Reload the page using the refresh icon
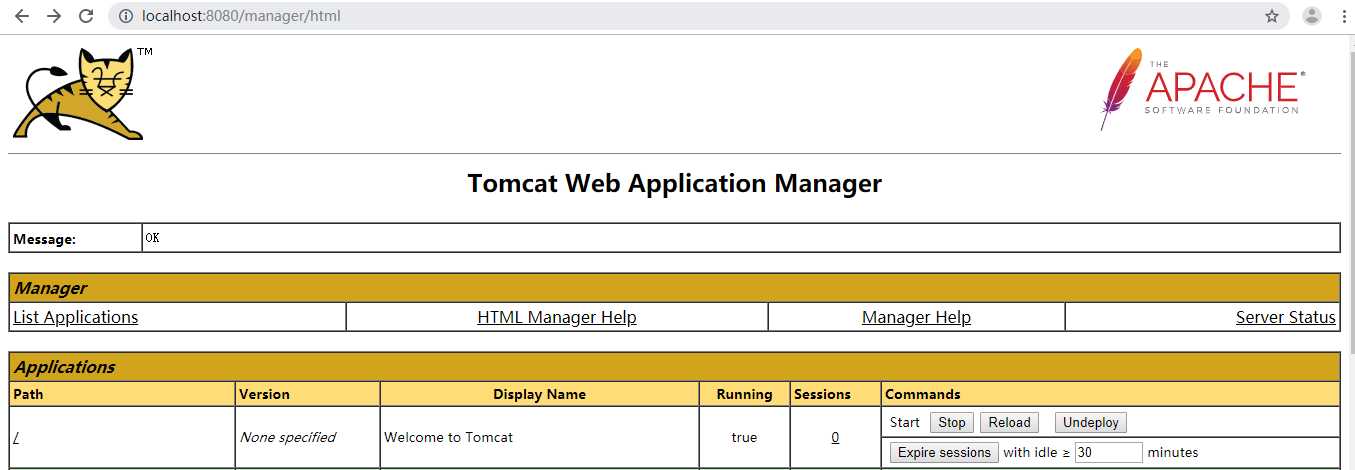This screenshot has width=1355, height=470. point(86,16)
